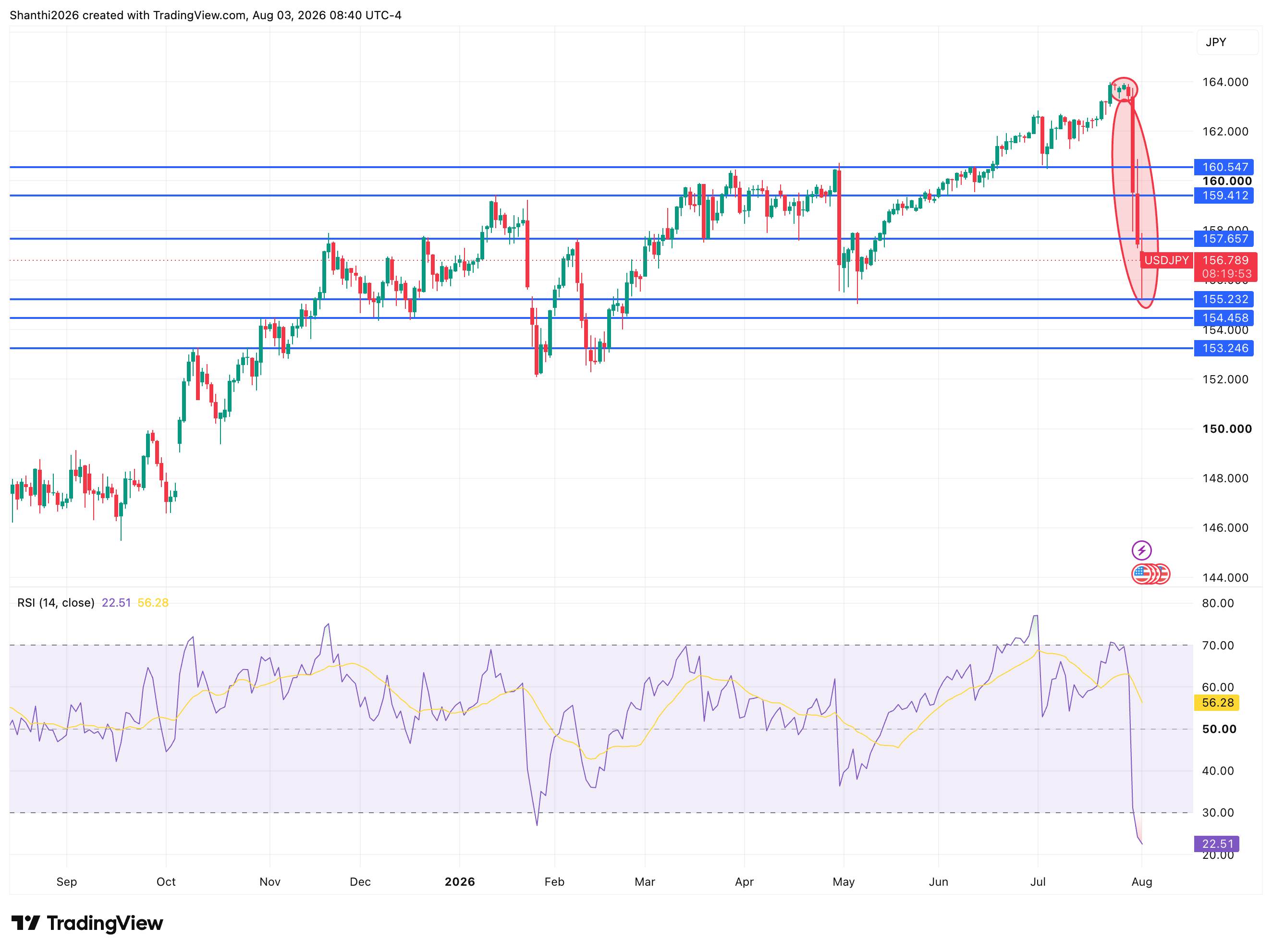1272x952 pixels.
Task: Click the purple 22.51 RSI axis label
Action: pos(1217,844)
